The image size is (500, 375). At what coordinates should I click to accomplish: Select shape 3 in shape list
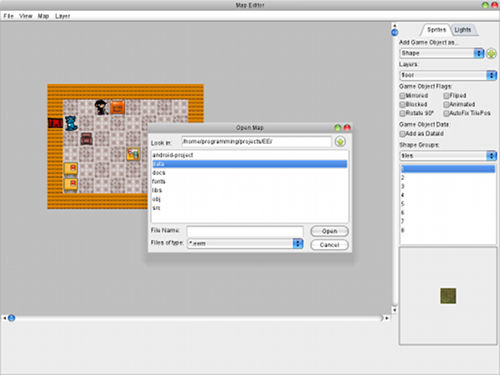pyautogui.click(x=448, y=186)
